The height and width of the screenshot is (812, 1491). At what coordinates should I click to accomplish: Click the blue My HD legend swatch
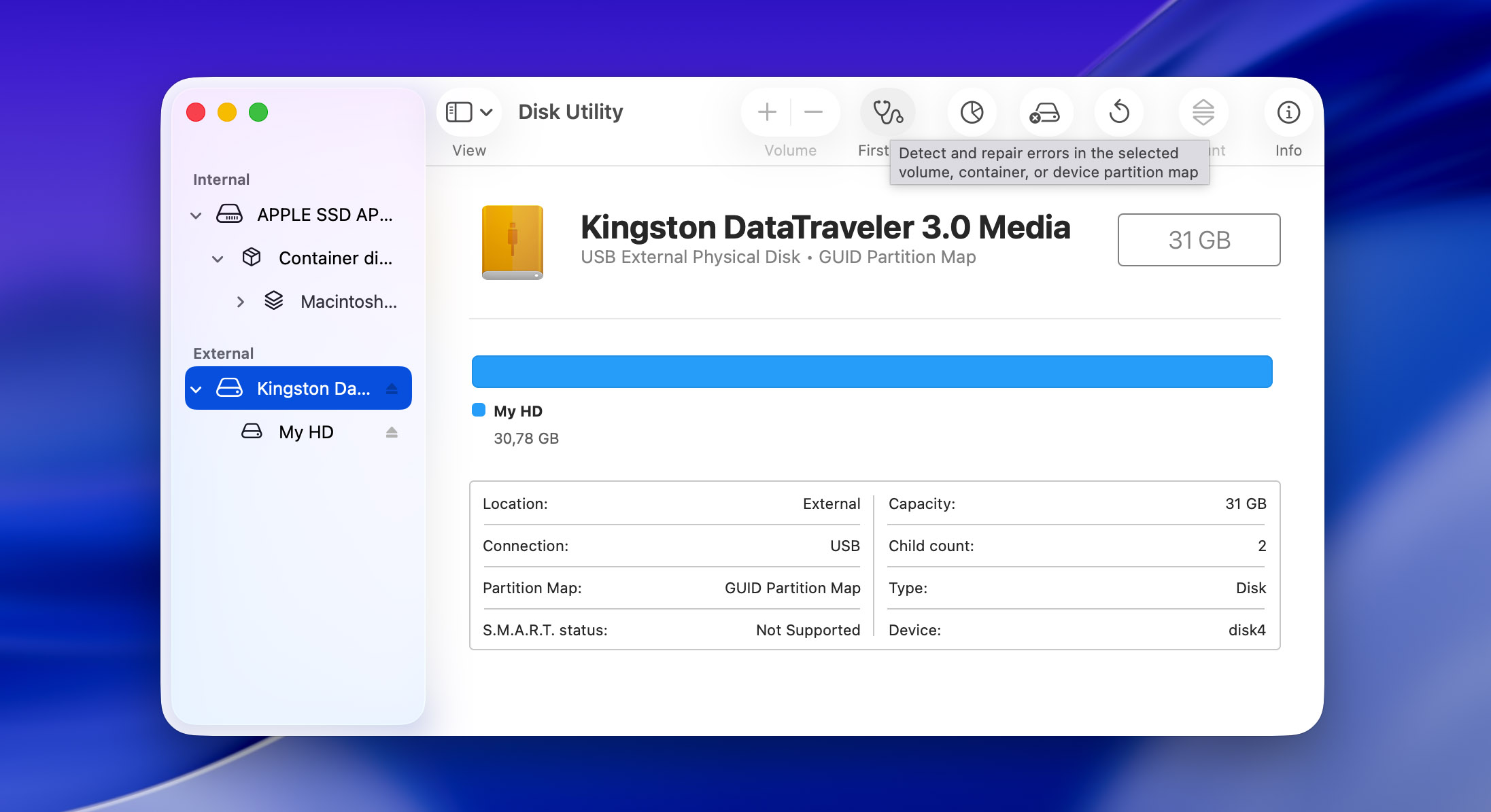pos(479,410)
